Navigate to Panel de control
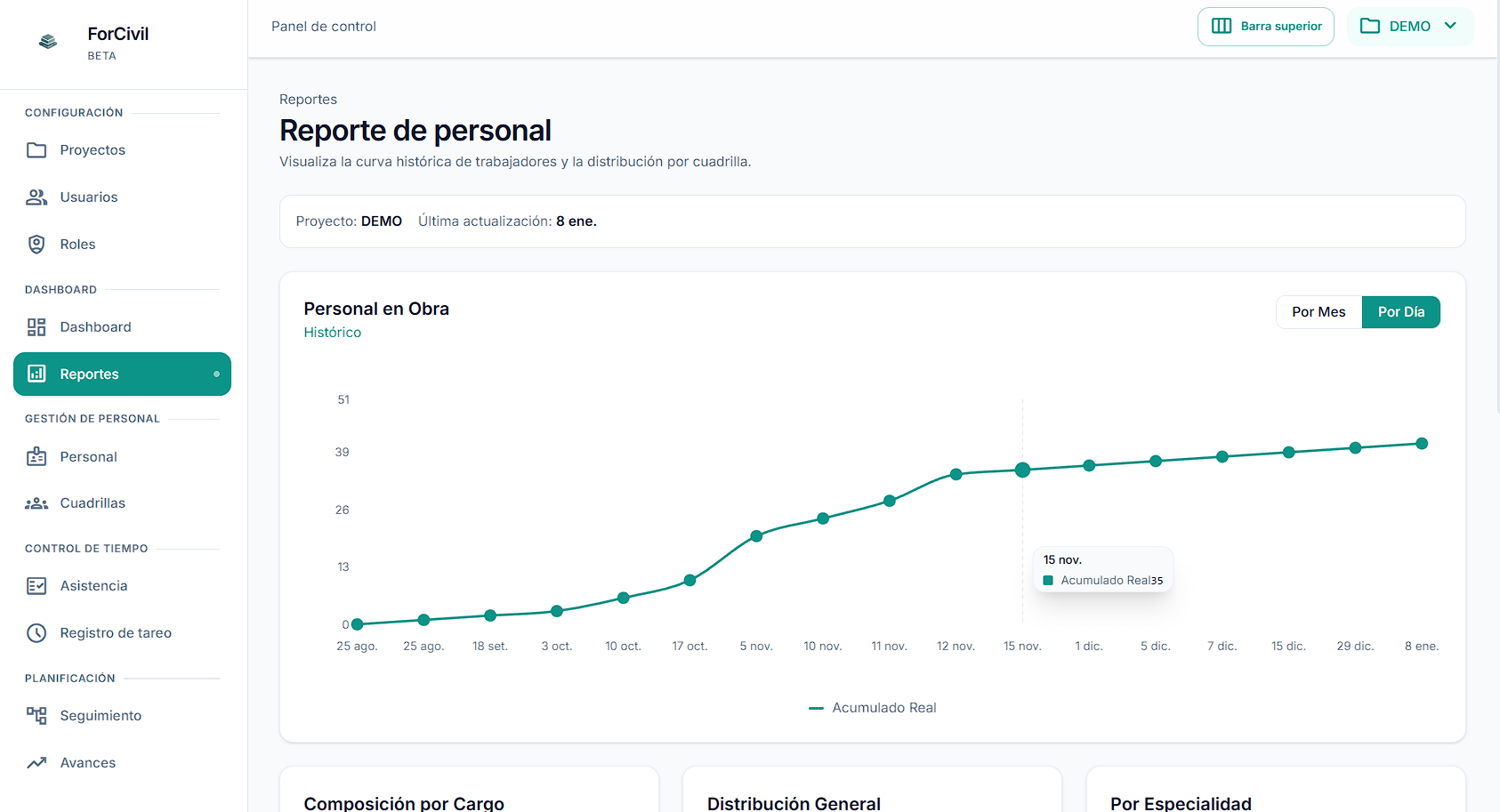Viewport: 1500px width, 812px height. point(323,26)
